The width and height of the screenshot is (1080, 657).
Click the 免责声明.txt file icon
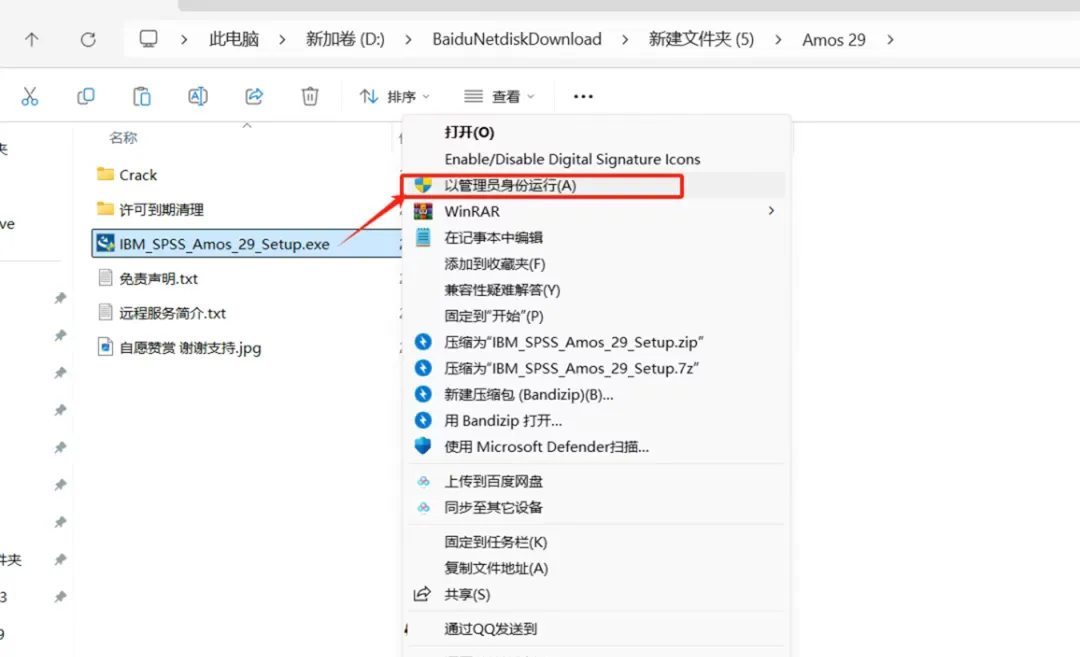point(105,278)
